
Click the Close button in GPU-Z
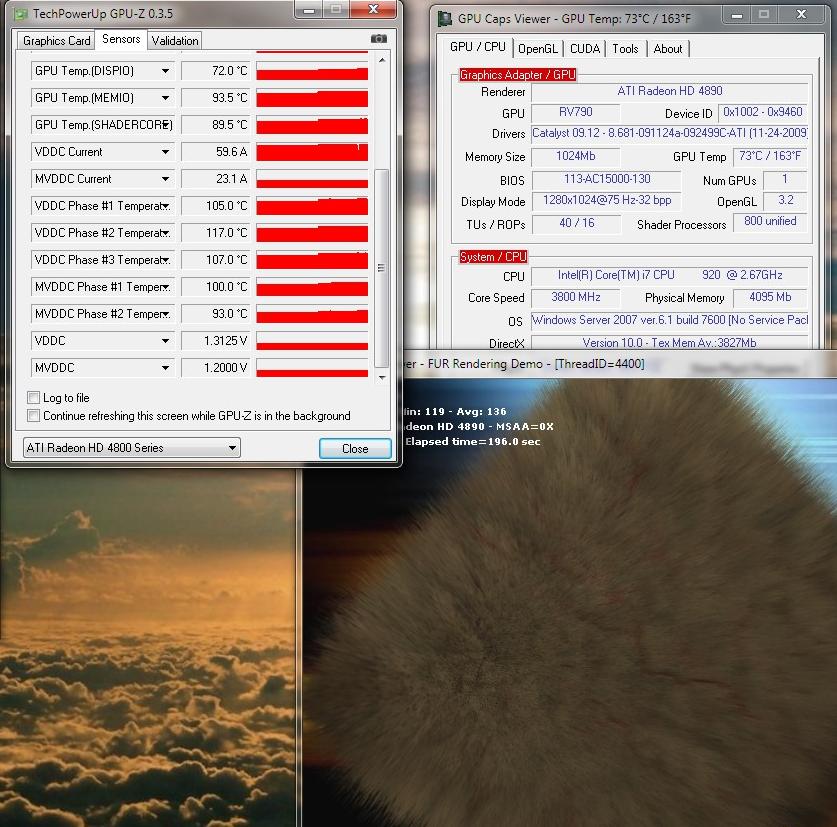point(355,448)
